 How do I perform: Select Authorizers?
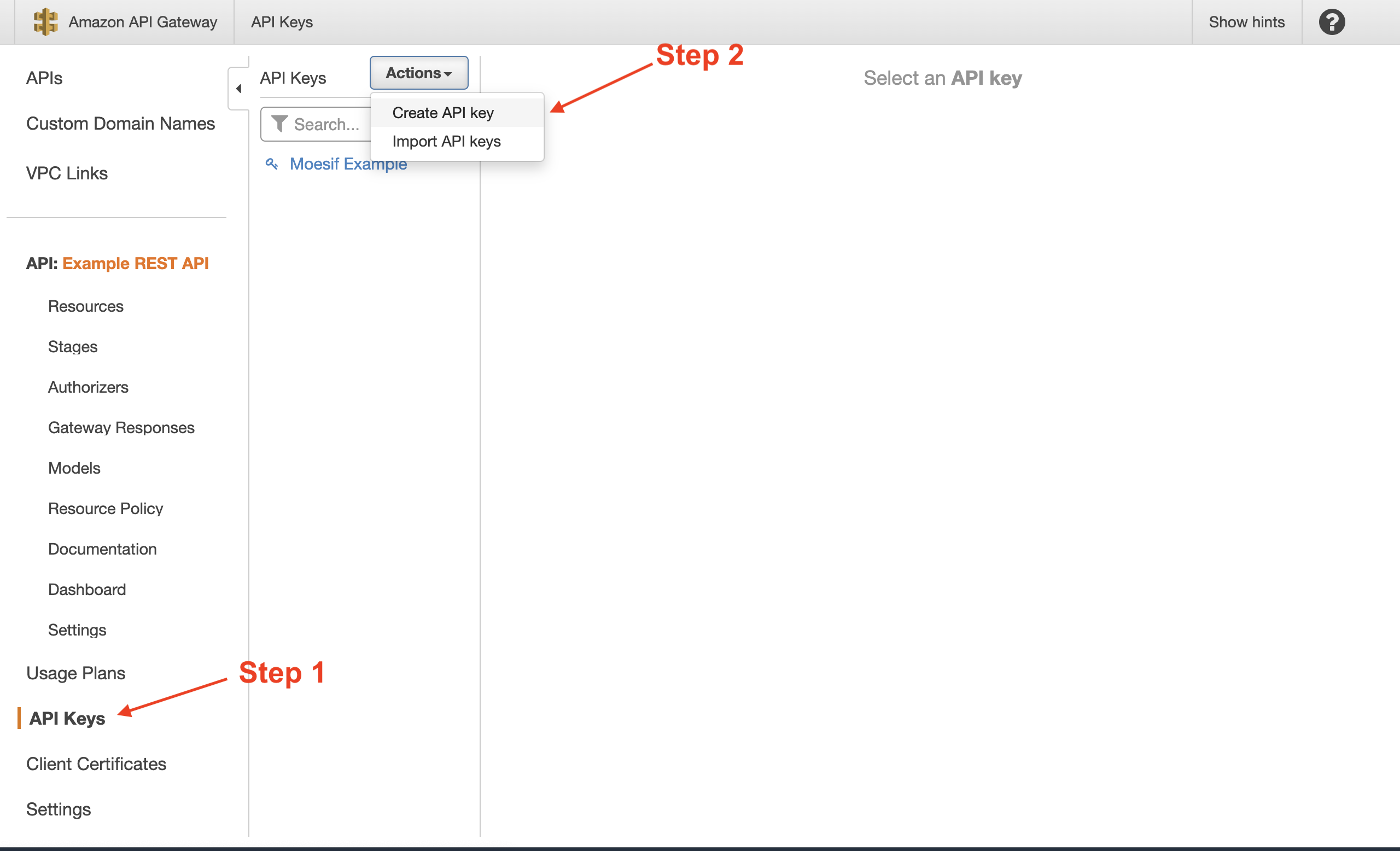(88, 387)
